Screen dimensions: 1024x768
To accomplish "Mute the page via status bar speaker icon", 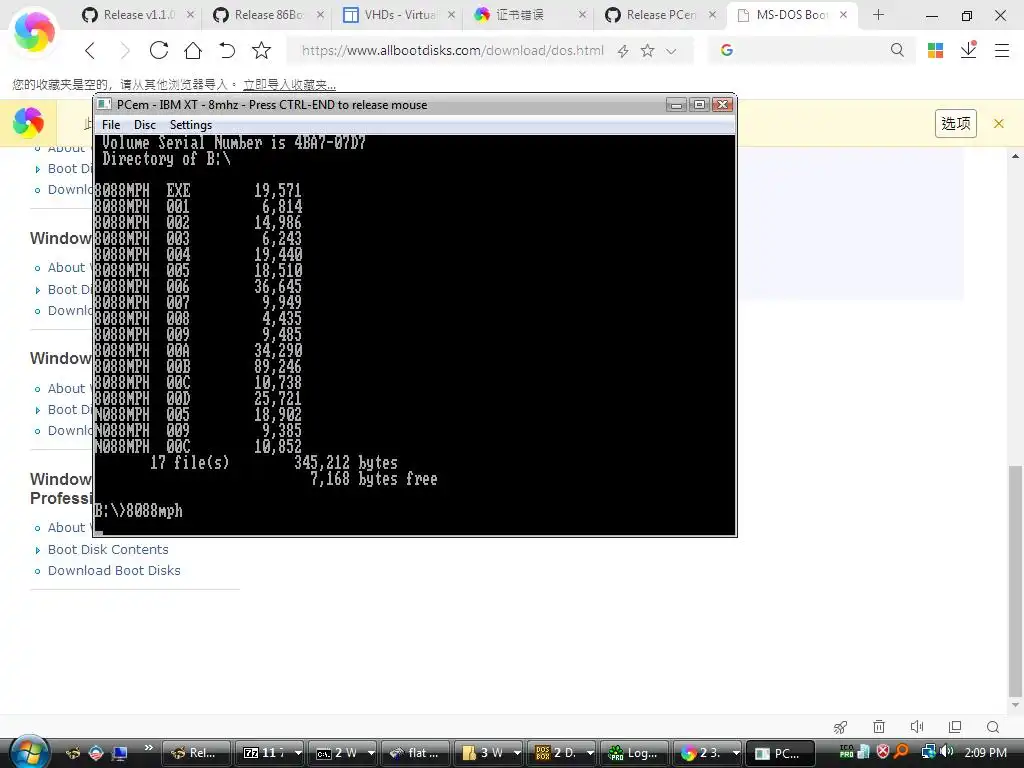I will point(917,727).
